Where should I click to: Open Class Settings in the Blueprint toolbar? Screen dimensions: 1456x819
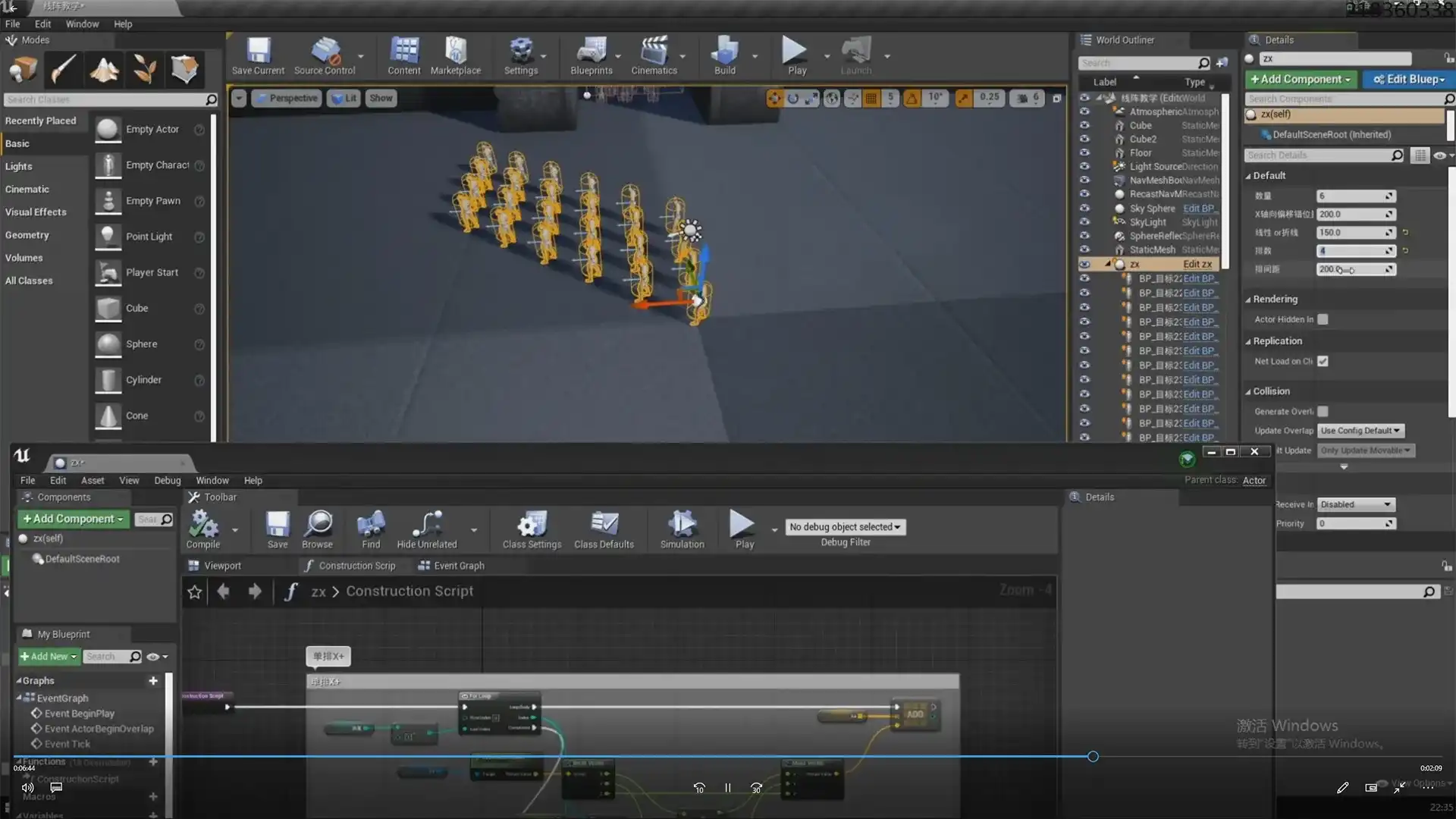point(531,529)
